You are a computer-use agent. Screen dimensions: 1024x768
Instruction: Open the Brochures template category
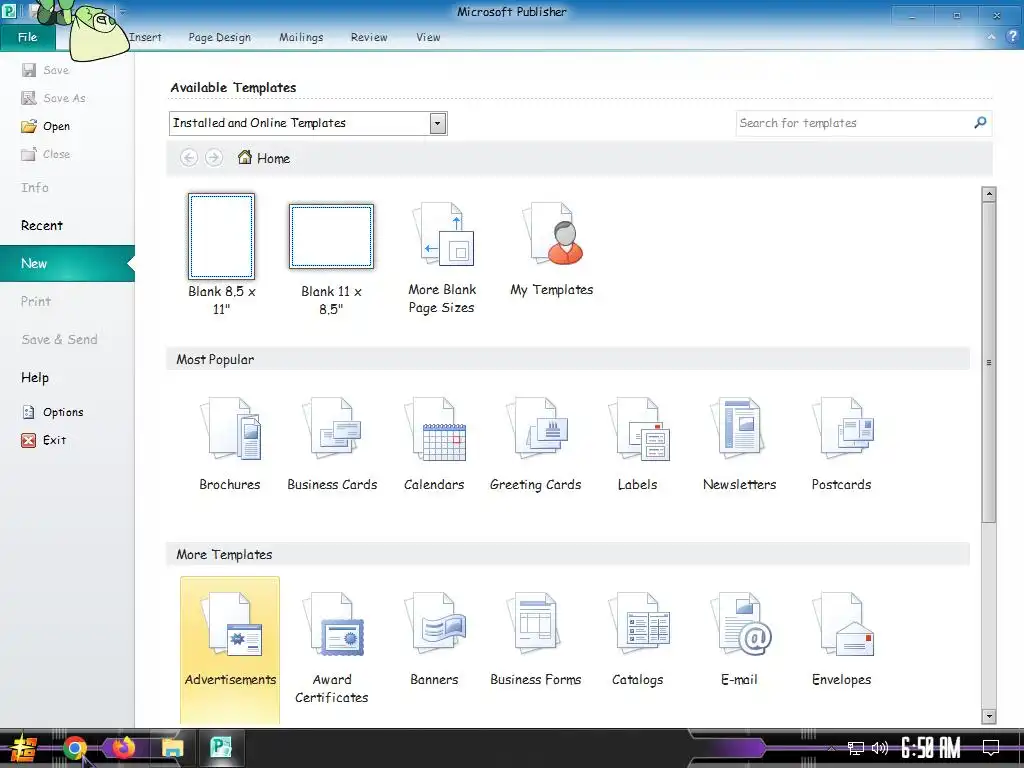[x=230, y=444]
